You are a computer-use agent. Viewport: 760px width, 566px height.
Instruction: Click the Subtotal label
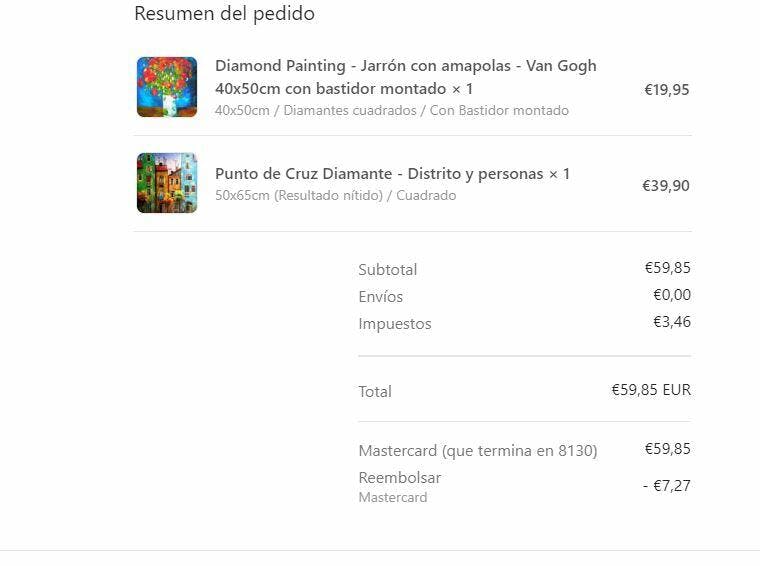coord(388,269)
